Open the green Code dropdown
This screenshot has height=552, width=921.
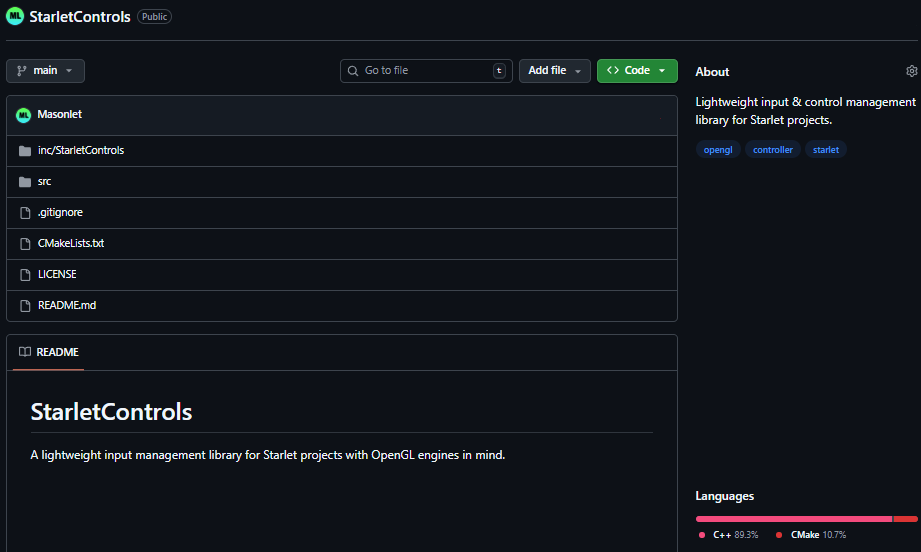[x=637, y=71]
